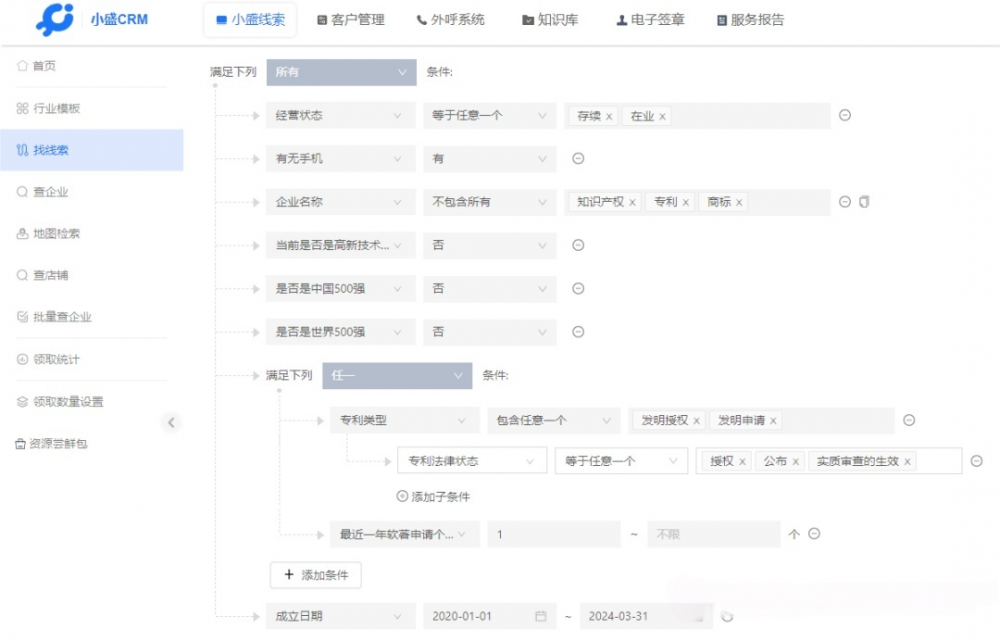Click the copy icon beside 企业名称 condition
This screenshot has width=1000, height=641.
pos(862,201)
